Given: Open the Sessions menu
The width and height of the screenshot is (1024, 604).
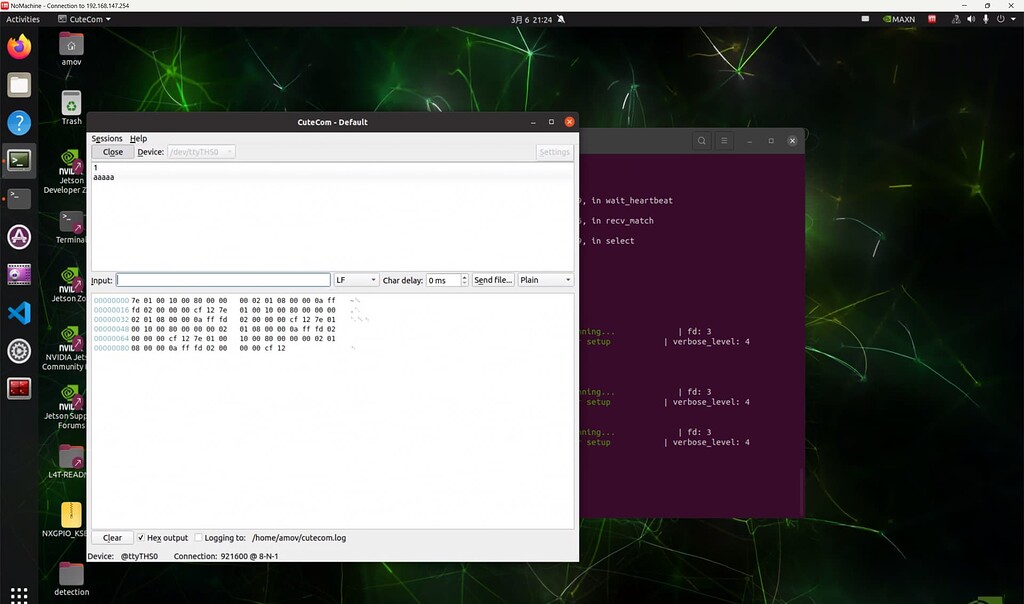Looking at the screenshot, I should click(106, 138).
